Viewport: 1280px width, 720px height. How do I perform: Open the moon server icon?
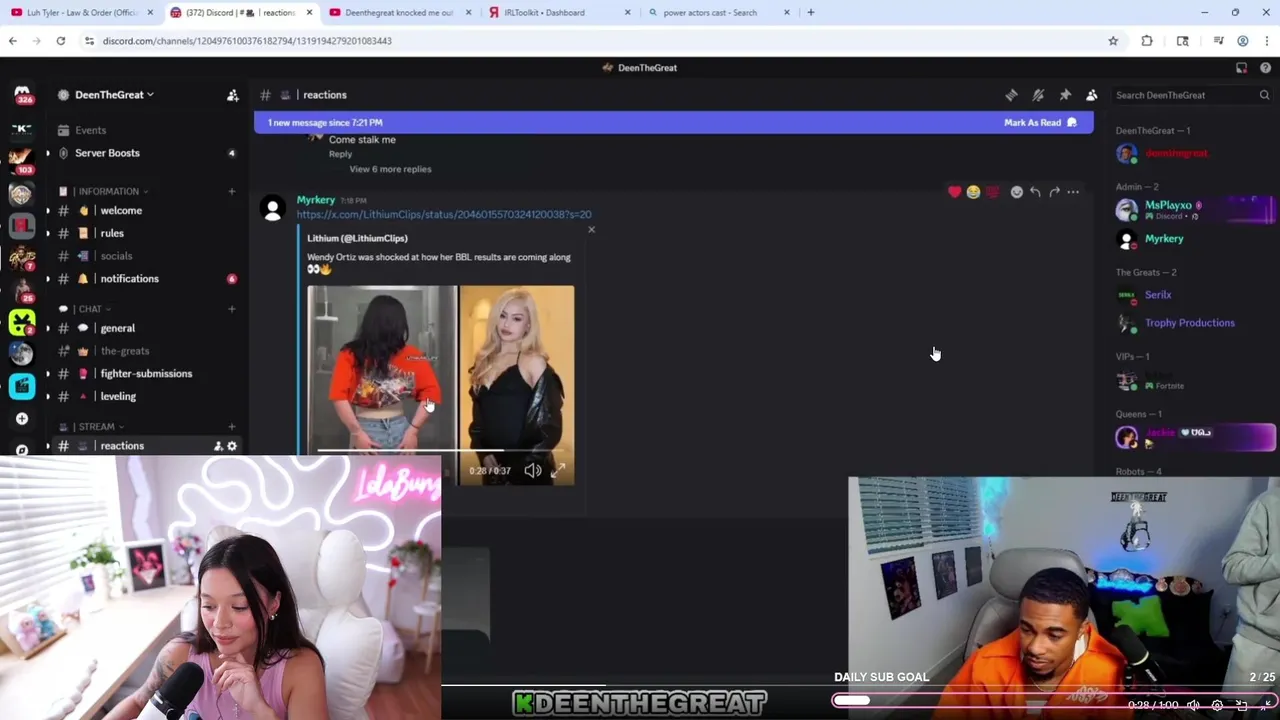(x=22, y=355)
